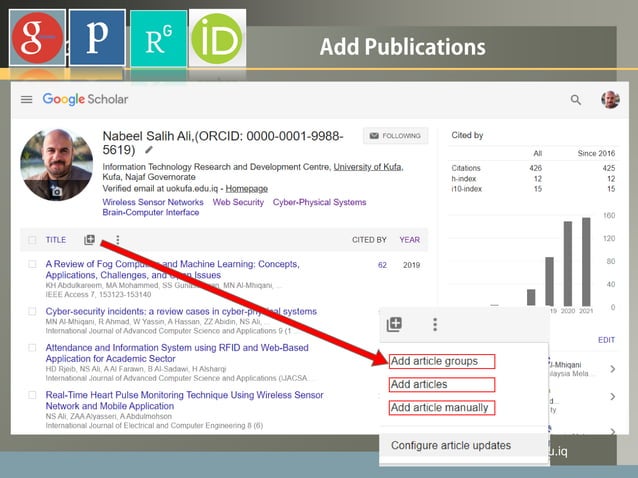Check the box for Fog Computing review article
This screenshot has height=478, width=638.
32,265
